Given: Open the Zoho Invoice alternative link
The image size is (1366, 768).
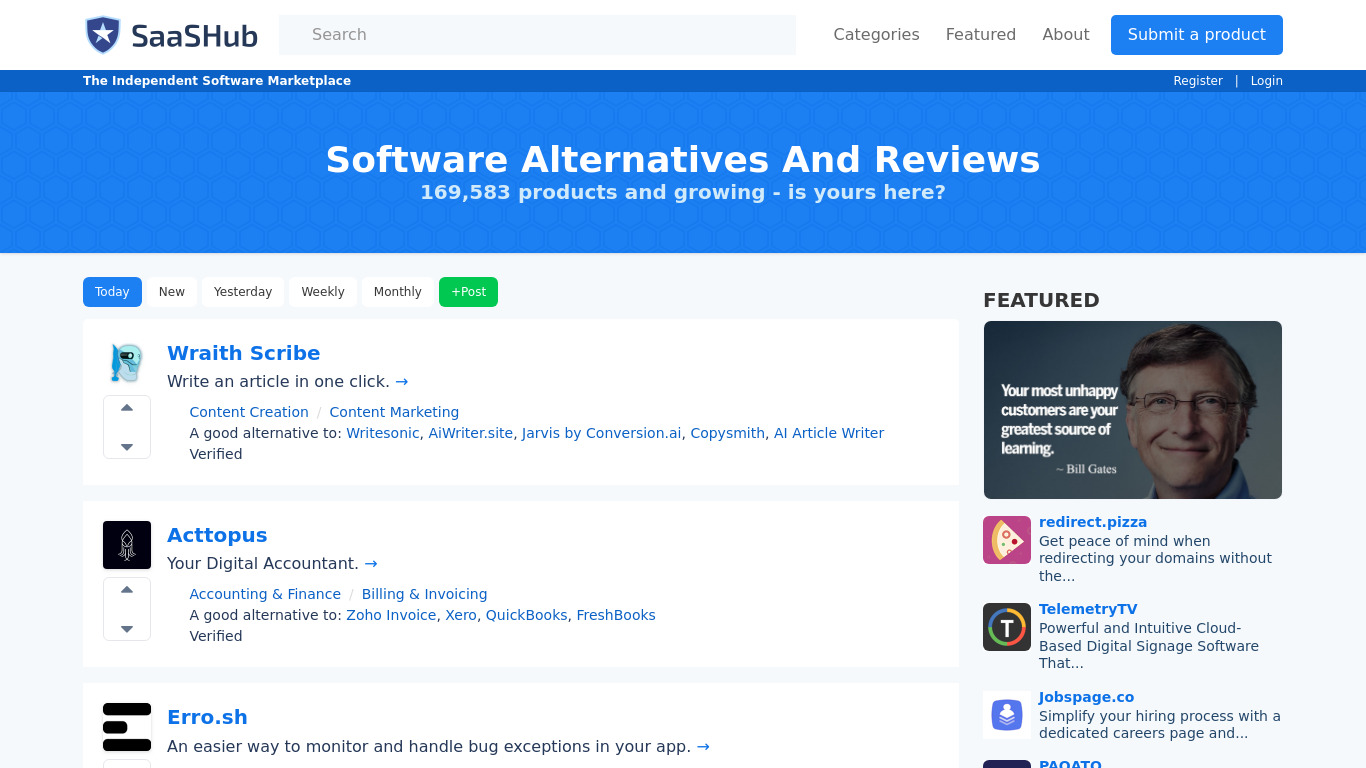Looking at the screenshot, I should tap(391, 615).
